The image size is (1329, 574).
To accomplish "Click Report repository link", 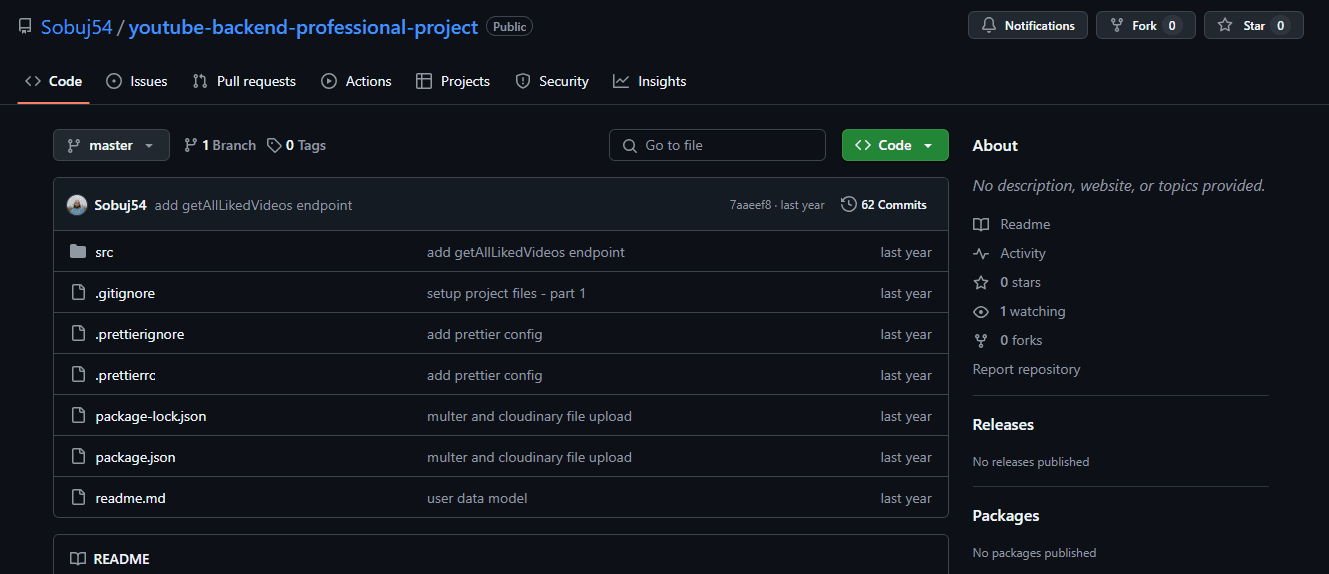I will tap(1027, 369).
